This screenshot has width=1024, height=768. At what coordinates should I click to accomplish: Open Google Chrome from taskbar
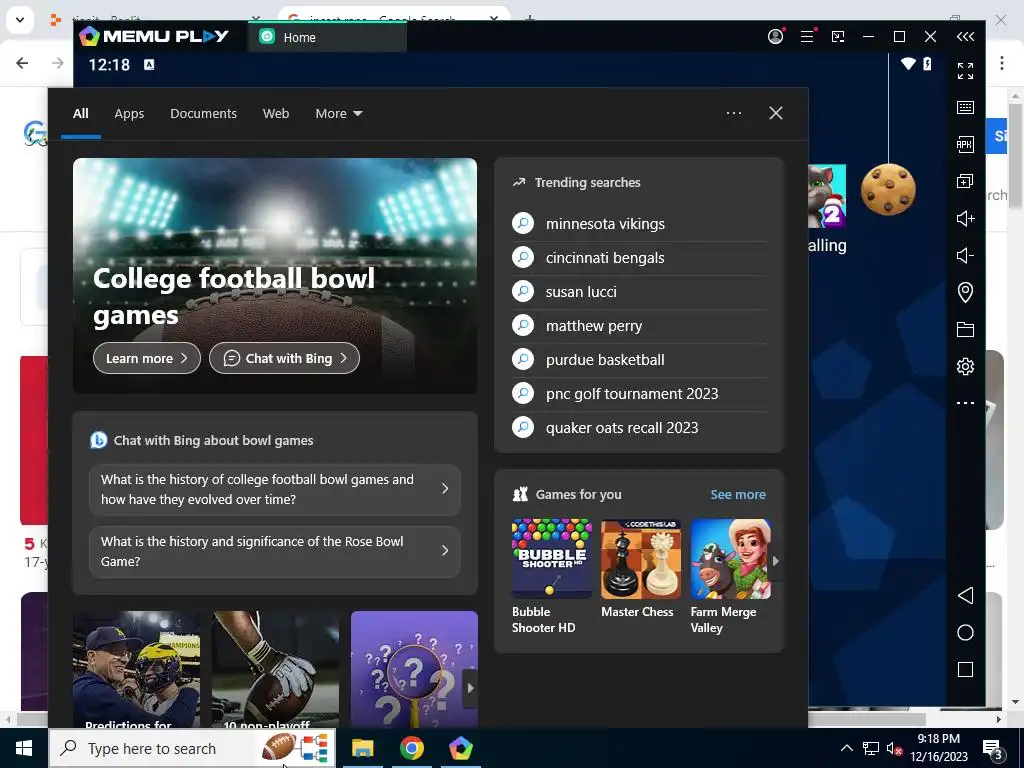click(x=411, y=748)
